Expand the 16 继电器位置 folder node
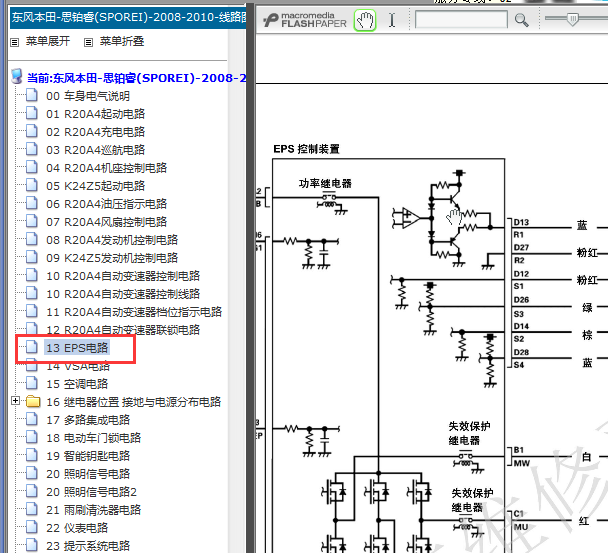Screen dimensions: 608x553 (15, 401)
